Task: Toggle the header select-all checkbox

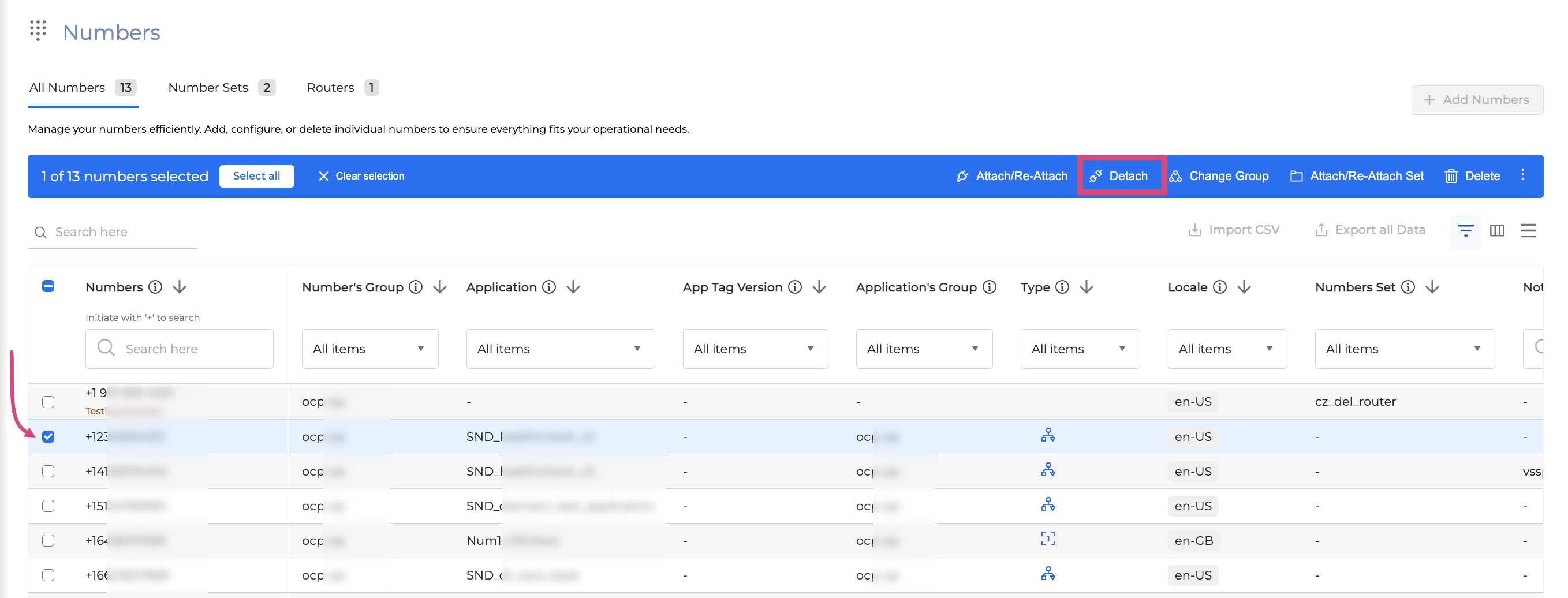Action: pos(48,286)
